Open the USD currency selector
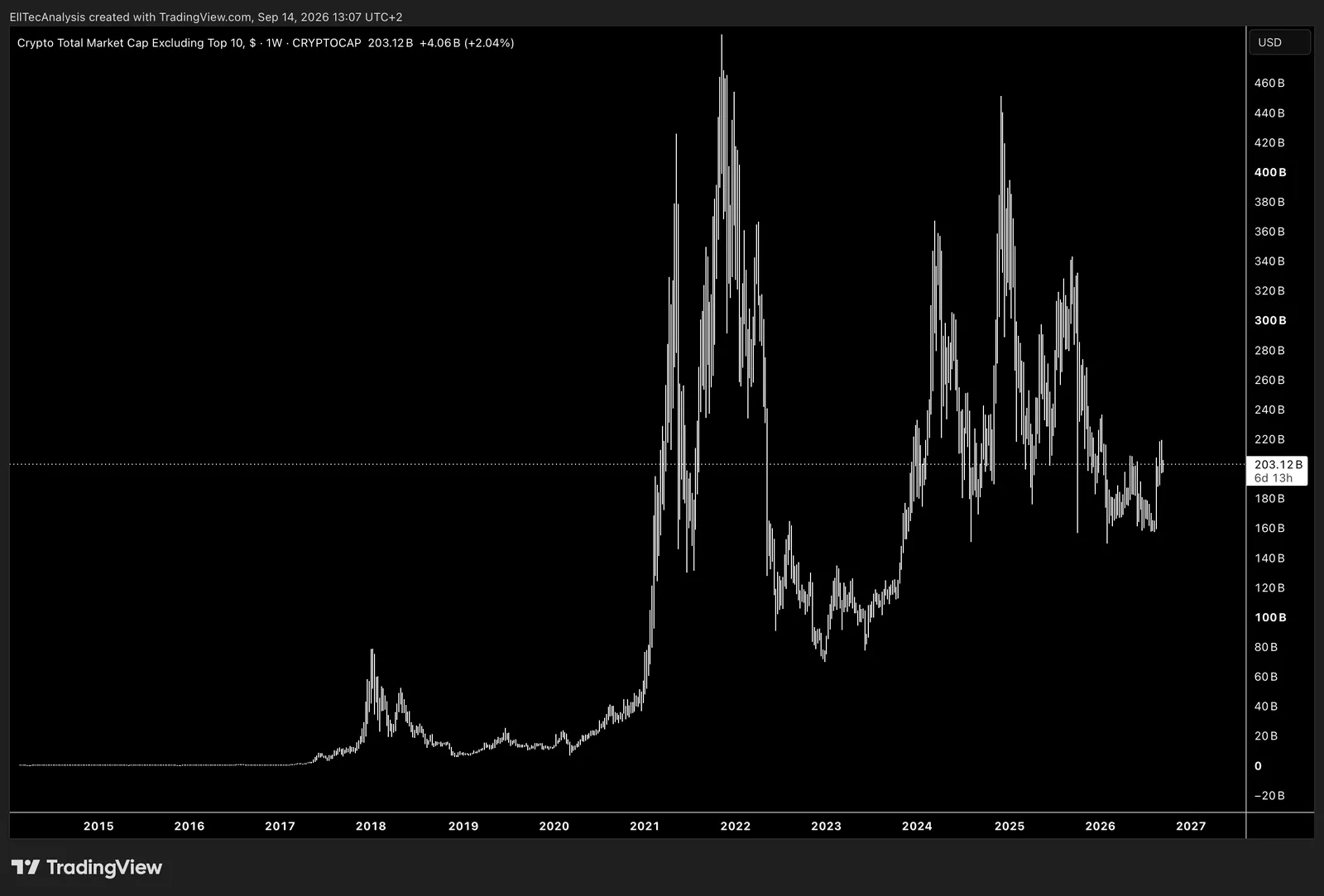Image resolution: width=1324 pixels, height=896 pixels. (x=1279, y=42)
